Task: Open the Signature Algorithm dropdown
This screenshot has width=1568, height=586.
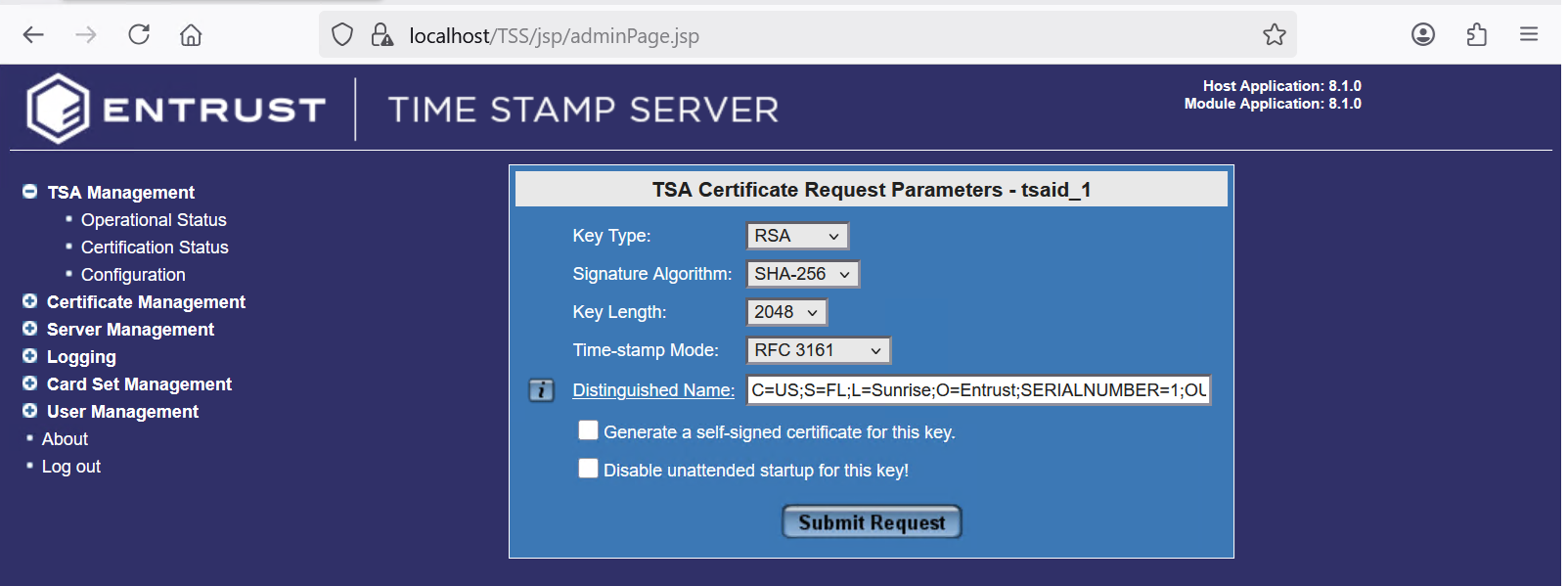Action: point(802,274)
